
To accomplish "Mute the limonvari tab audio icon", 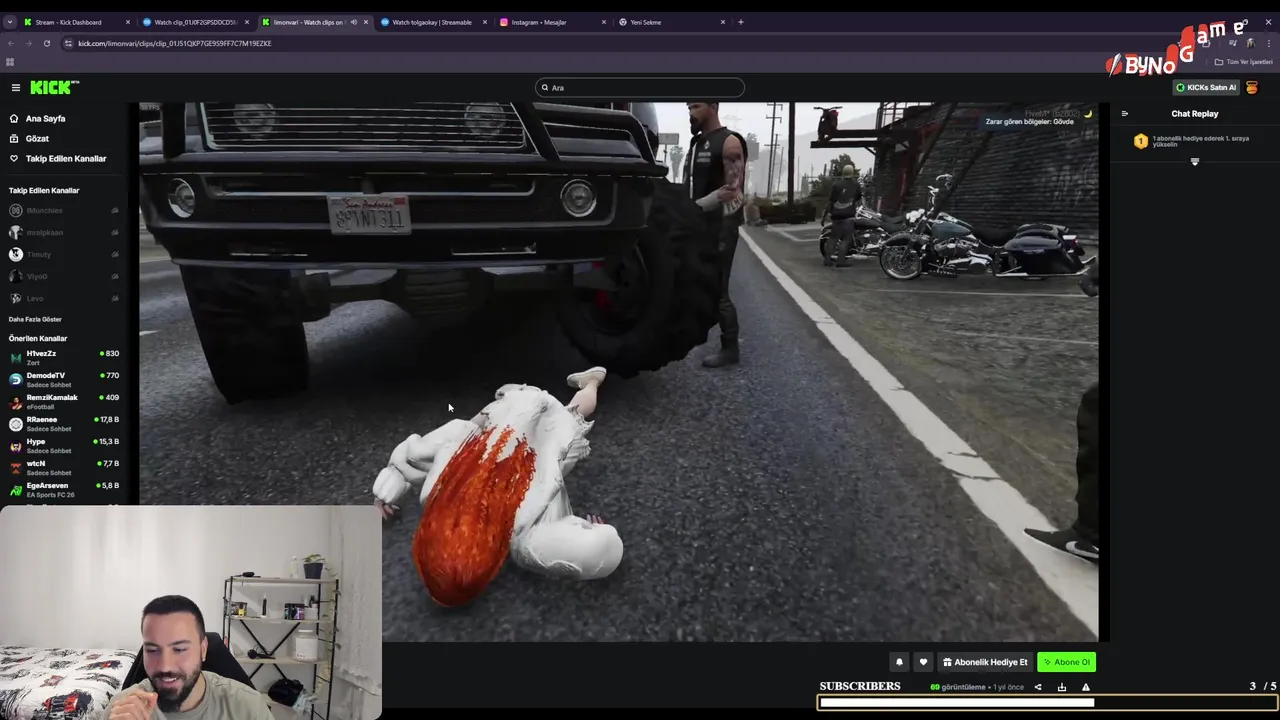I will [x=353, y=22].
